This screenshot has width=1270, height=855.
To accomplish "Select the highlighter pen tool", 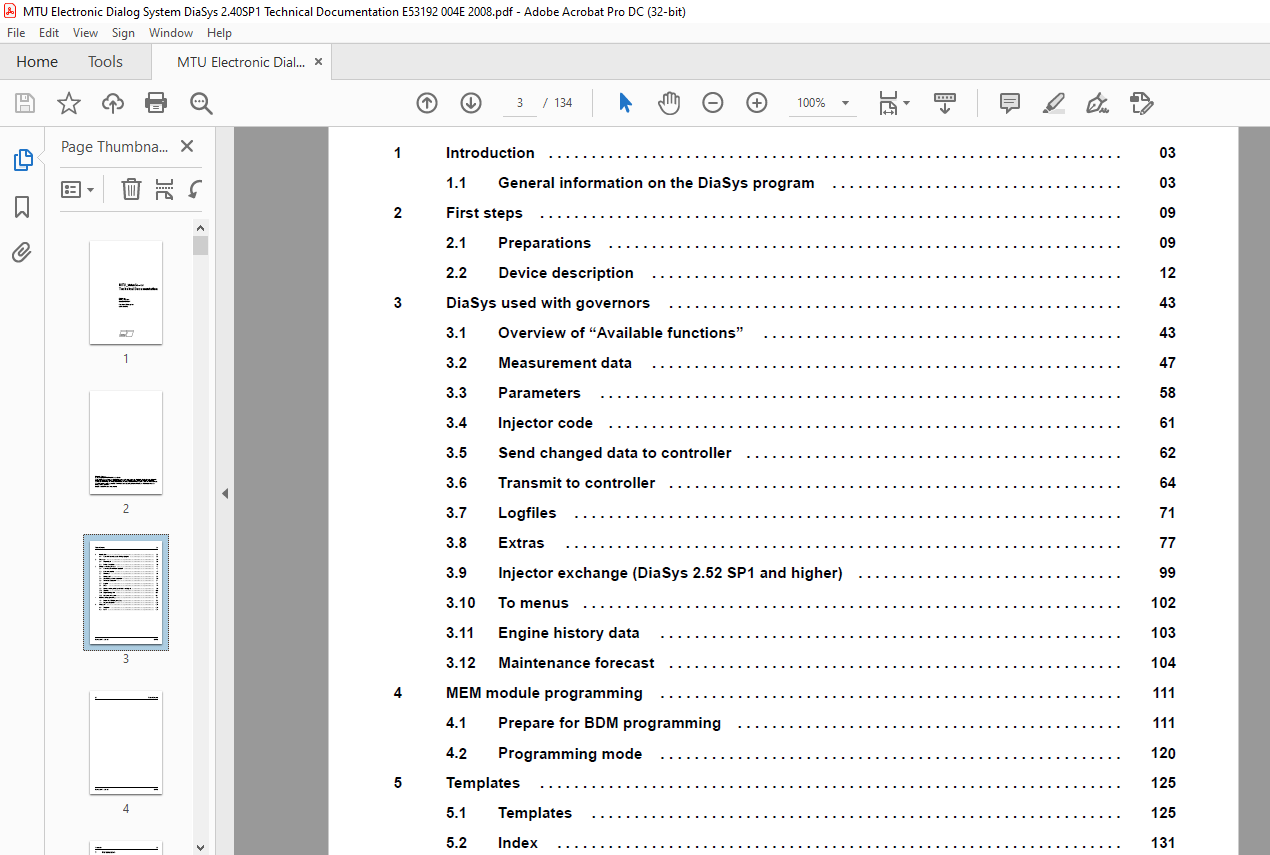I will pos(1054,103).
